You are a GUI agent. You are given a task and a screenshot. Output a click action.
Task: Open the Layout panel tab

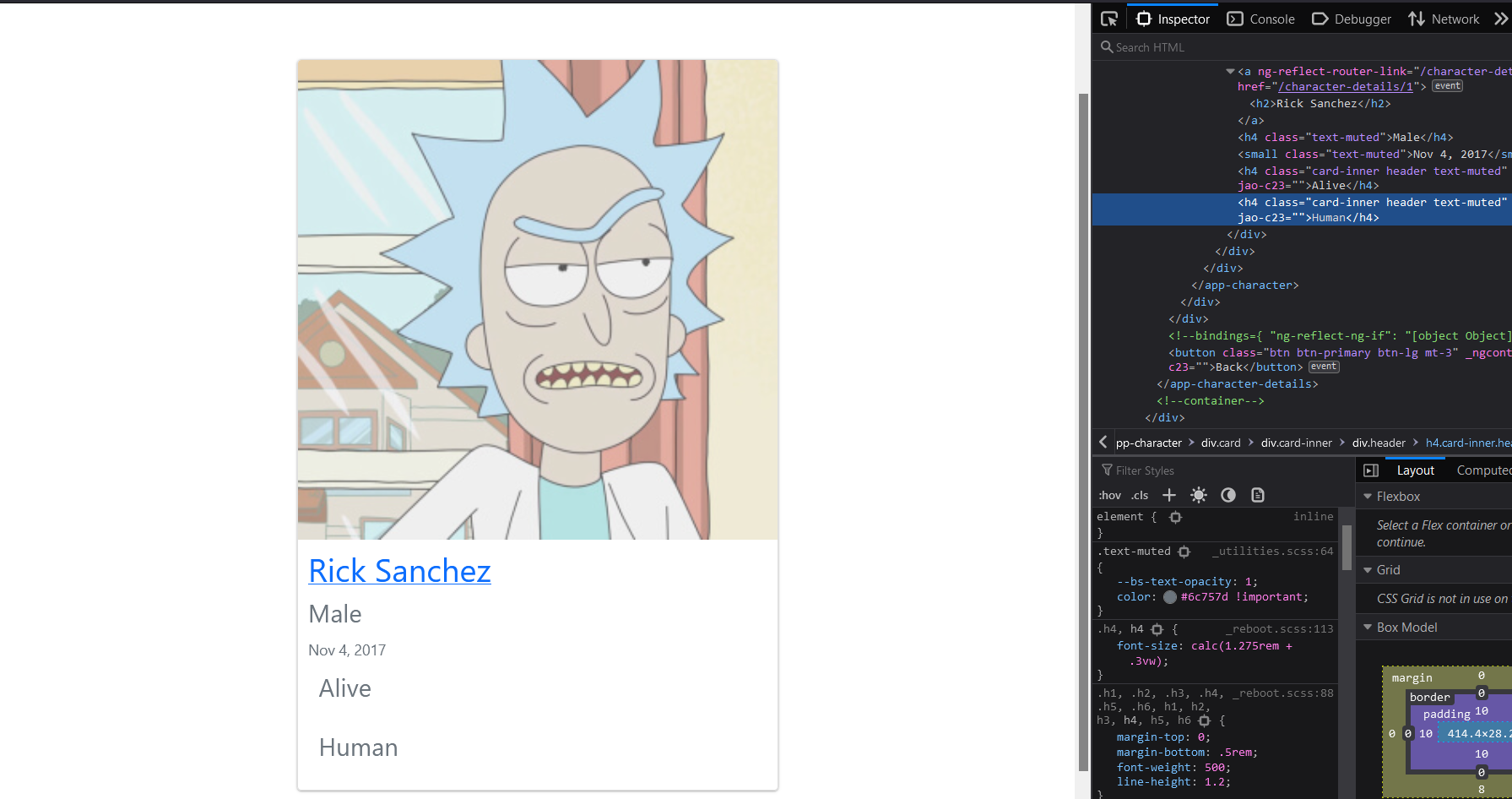click(x=1415, y=470)
